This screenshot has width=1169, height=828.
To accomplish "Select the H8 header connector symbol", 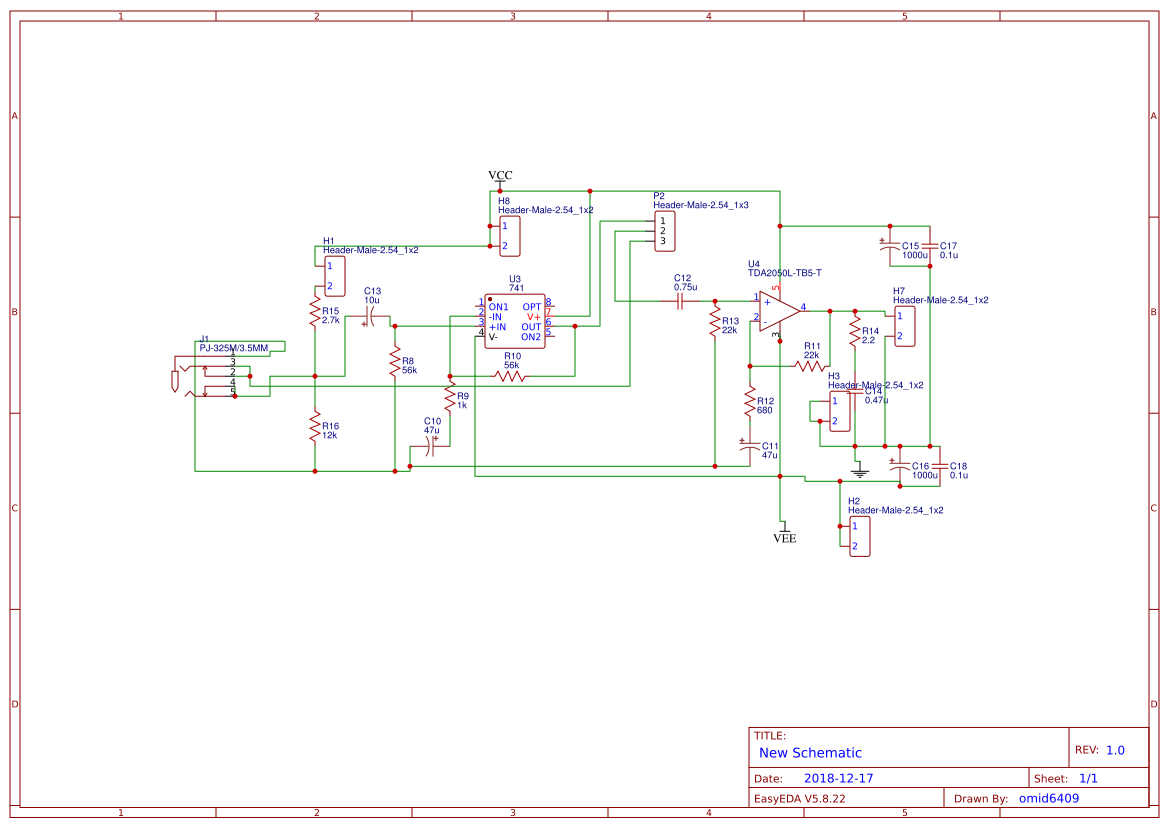I will [510, 234].
